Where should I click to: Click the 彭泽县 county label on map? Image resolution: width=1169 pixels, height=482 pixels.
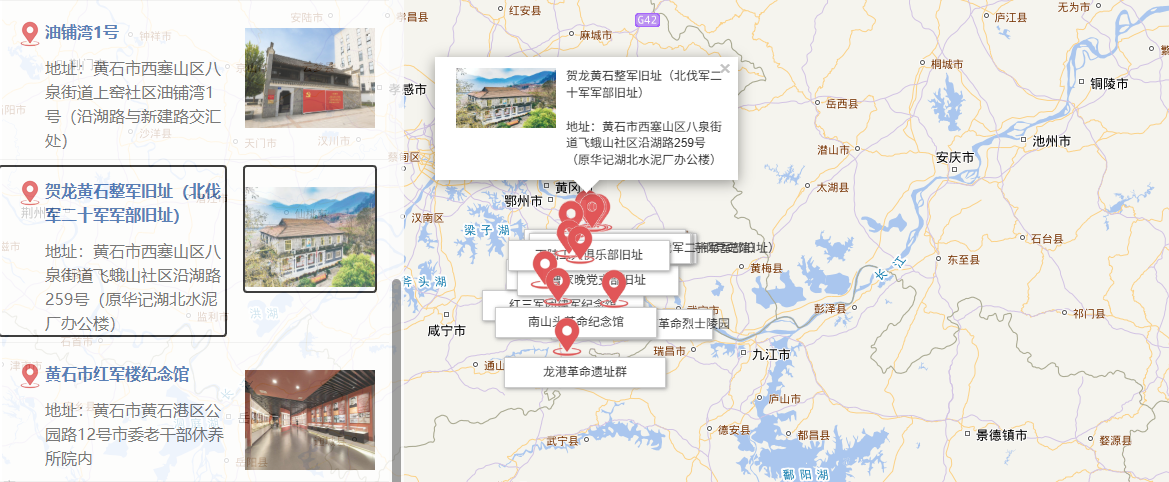(831, 308)
